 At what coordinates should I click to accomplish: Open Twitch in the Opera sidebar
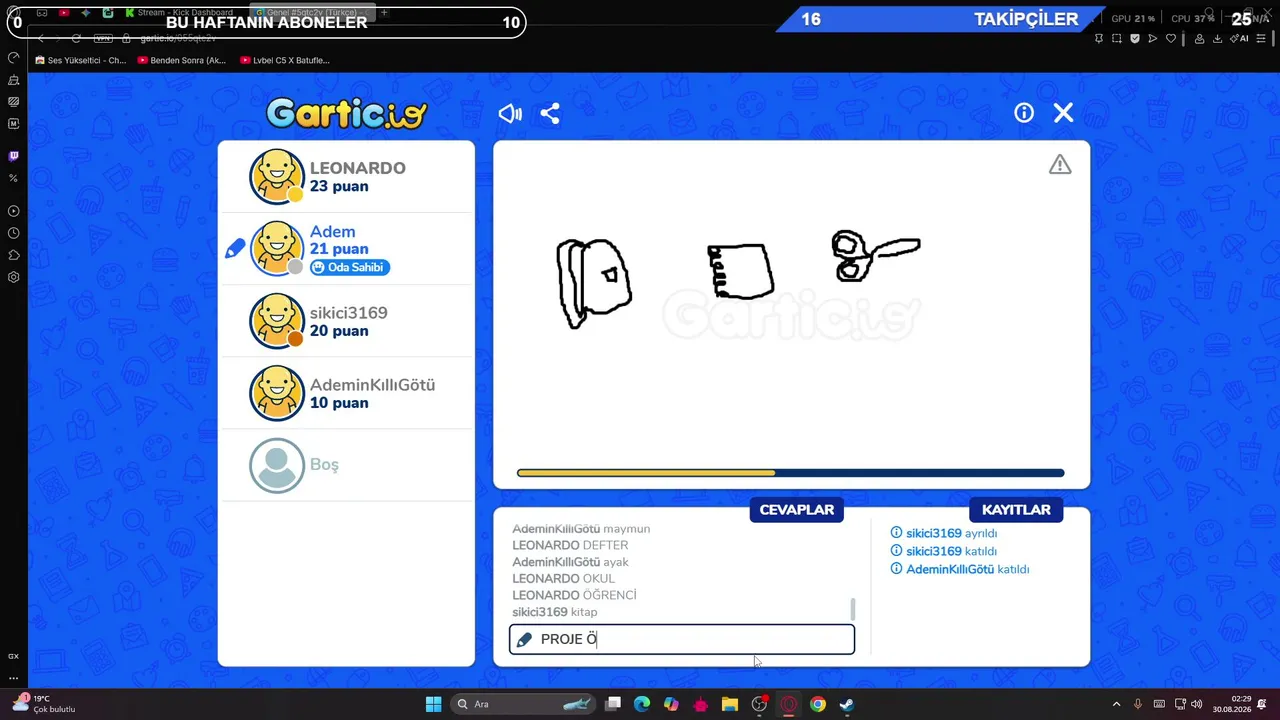click(x=13, y=156)
